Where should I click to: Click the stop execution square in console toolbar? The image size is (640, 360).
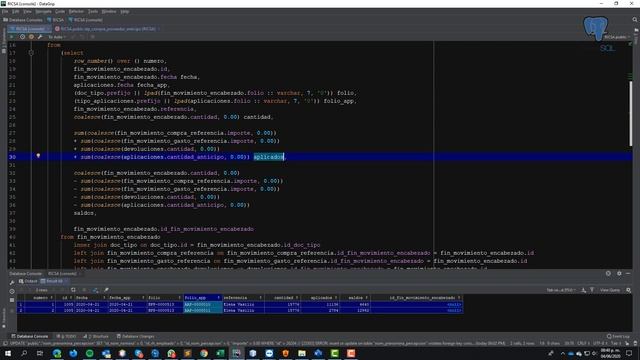pyautogui.click(x=93, y=37)
